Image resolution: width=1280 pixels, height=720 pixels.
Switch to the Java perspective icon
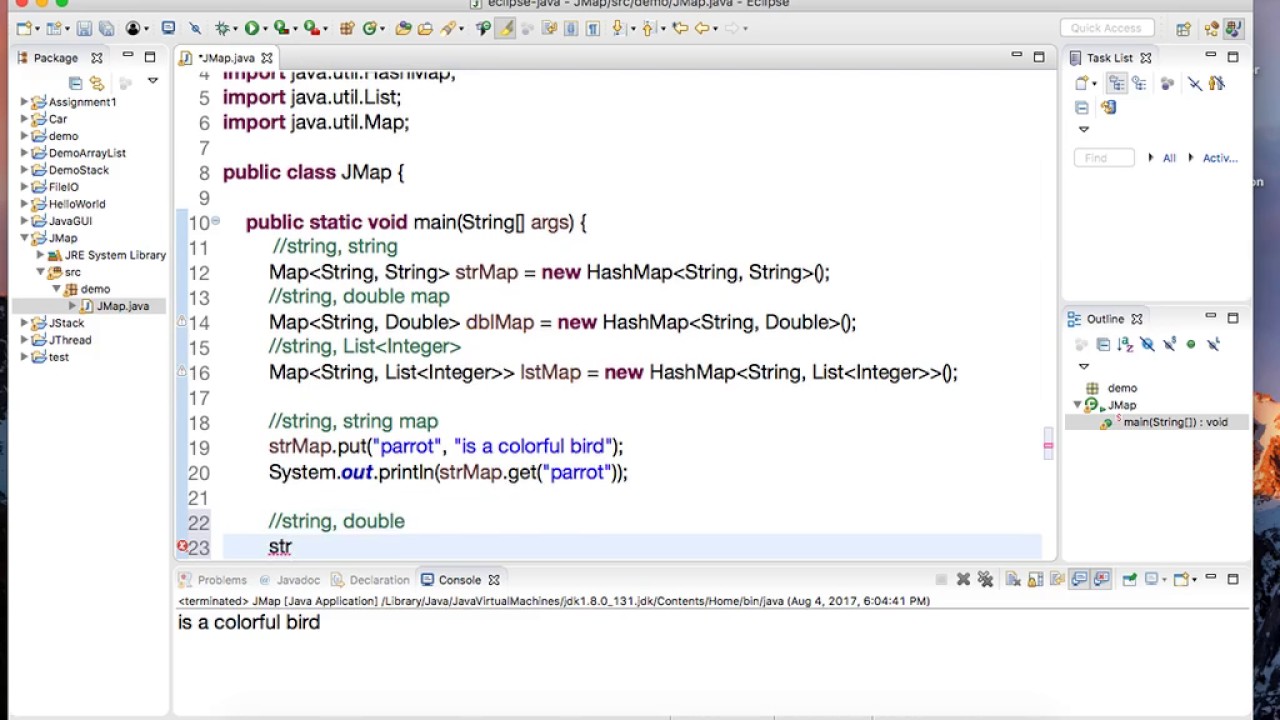pos(1234,28)
